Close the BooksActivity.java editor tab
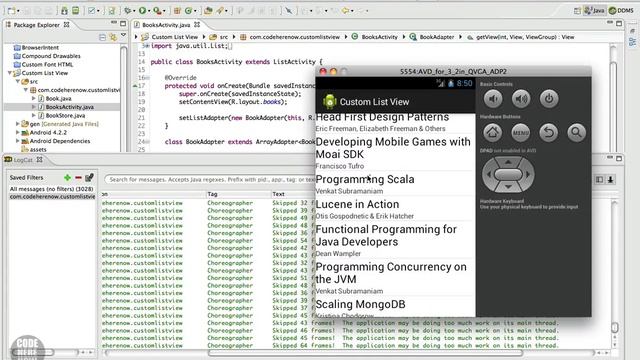The height and width of the screenshot is (360, 640). point(197,25)
